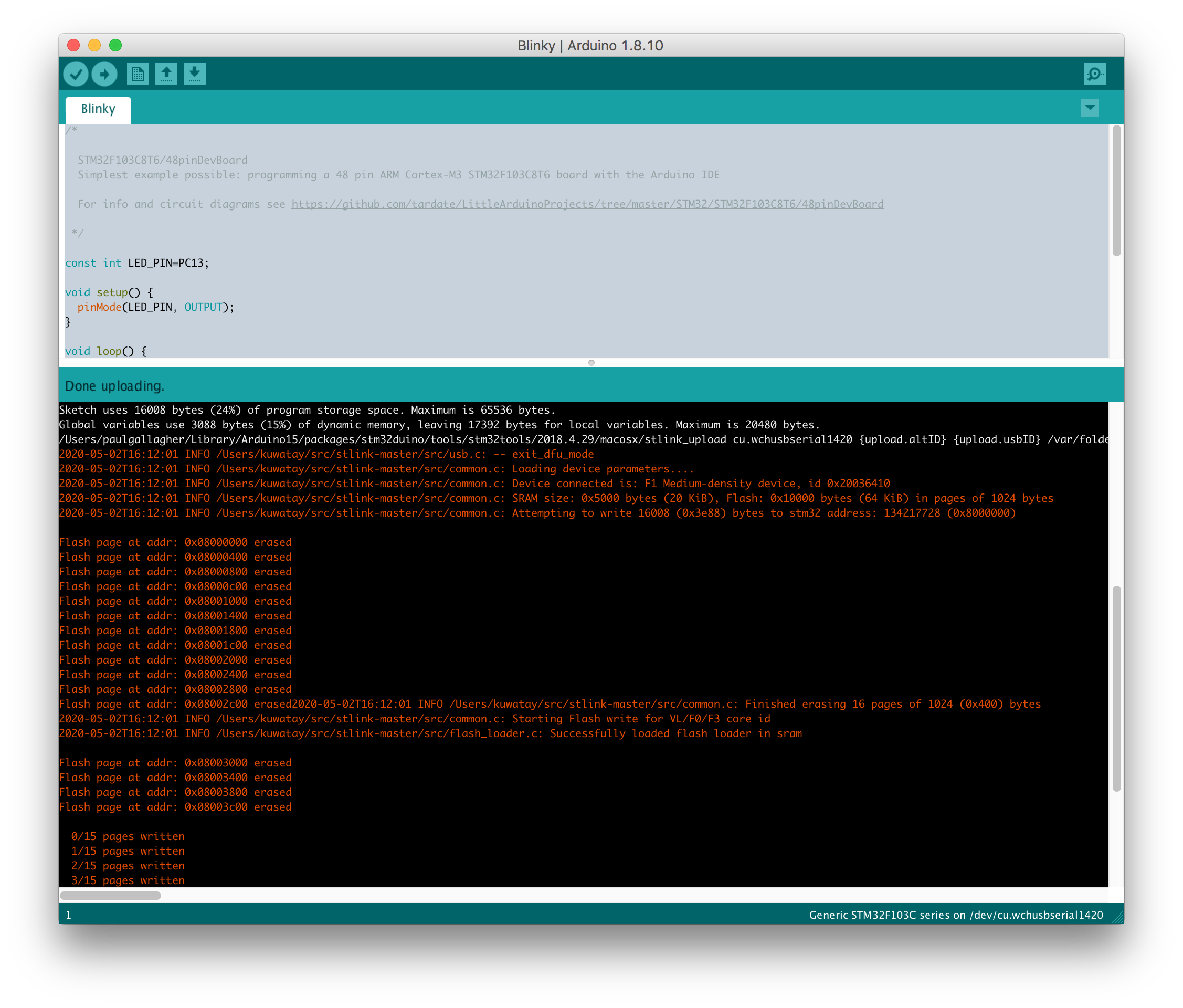Click the green zoom window button
1183x1008 pixels.
coord(115,45)
